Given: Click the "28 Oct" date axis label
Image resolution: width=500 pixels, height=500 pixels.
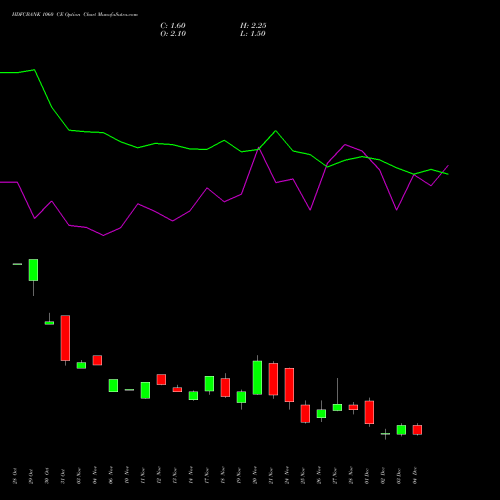Looking at the screenshot, I should (15, 476).
